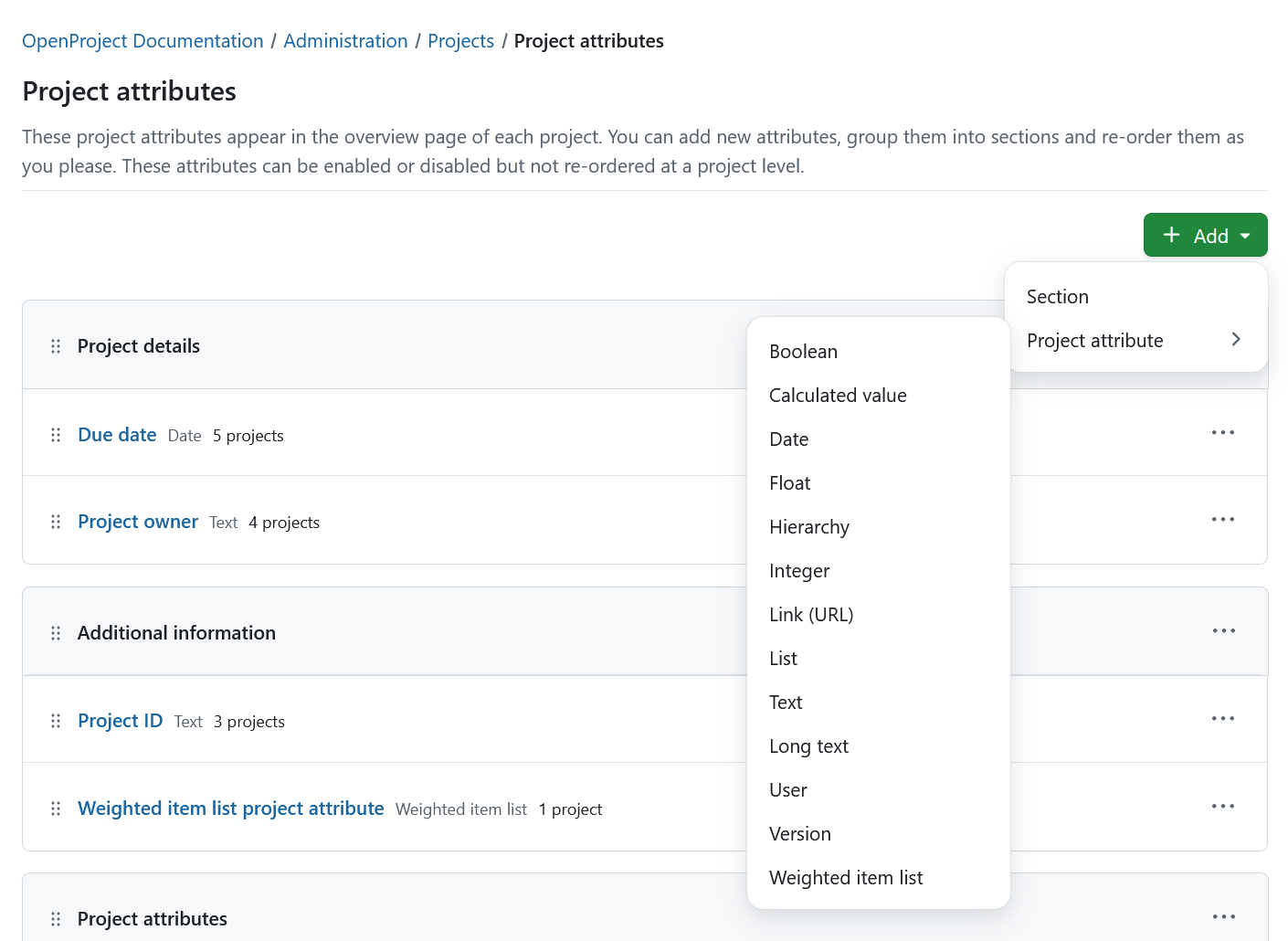
Task: Open the Add dropdown menu
Action: point(1205,235)
